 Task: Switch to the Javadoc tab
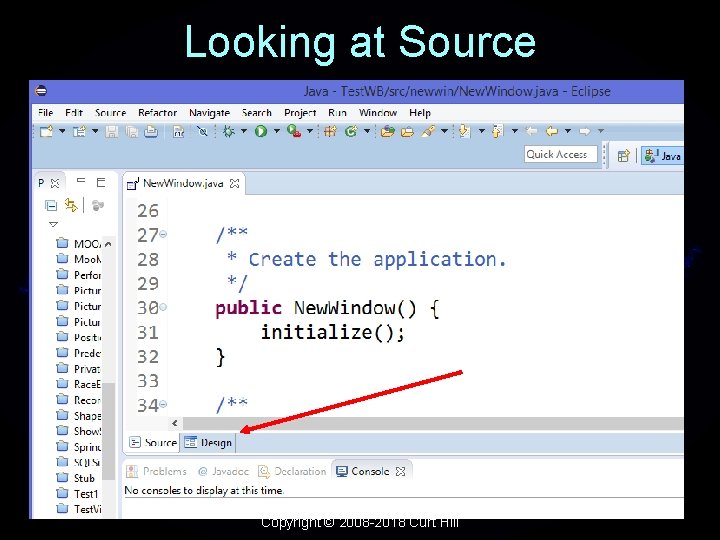pos(223,472)
